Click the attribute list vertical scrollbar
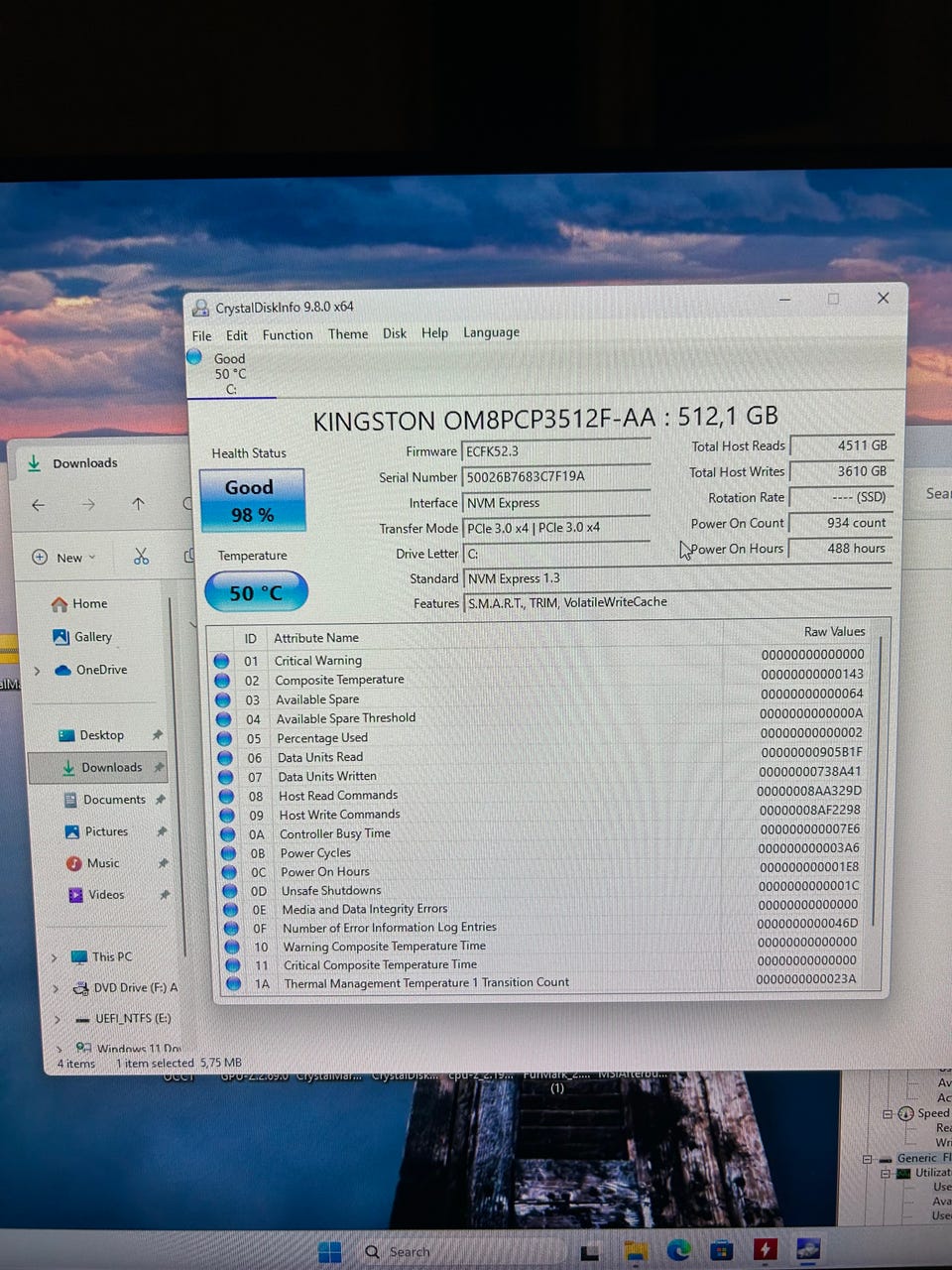 click(x=878, y=784)
